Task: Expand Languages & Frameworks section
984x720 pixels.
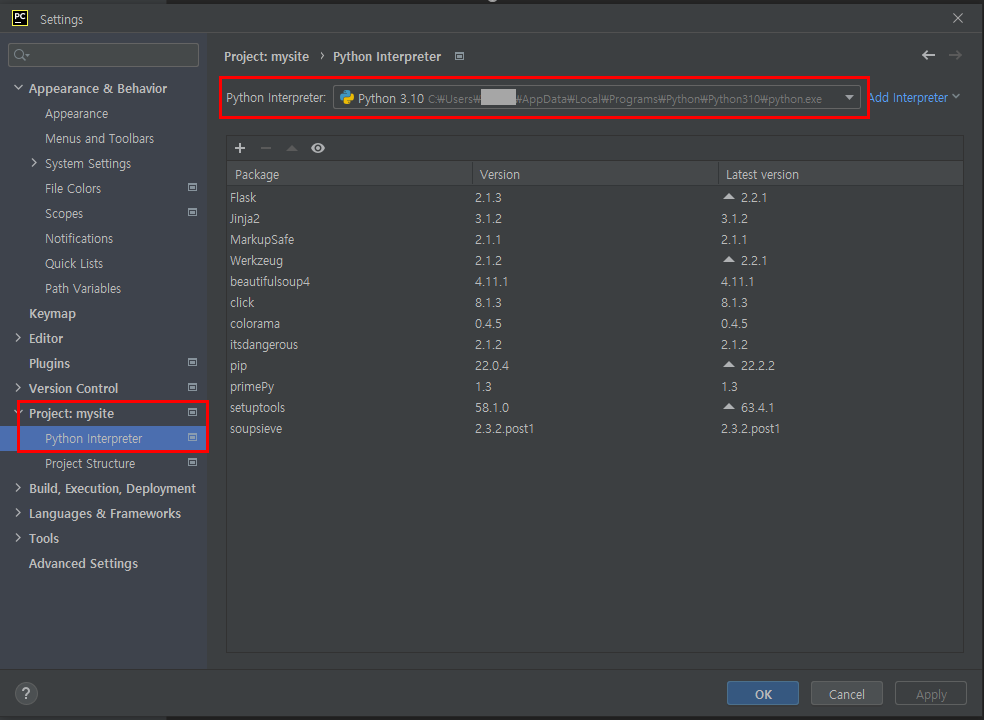Action: tap(18, 513)
